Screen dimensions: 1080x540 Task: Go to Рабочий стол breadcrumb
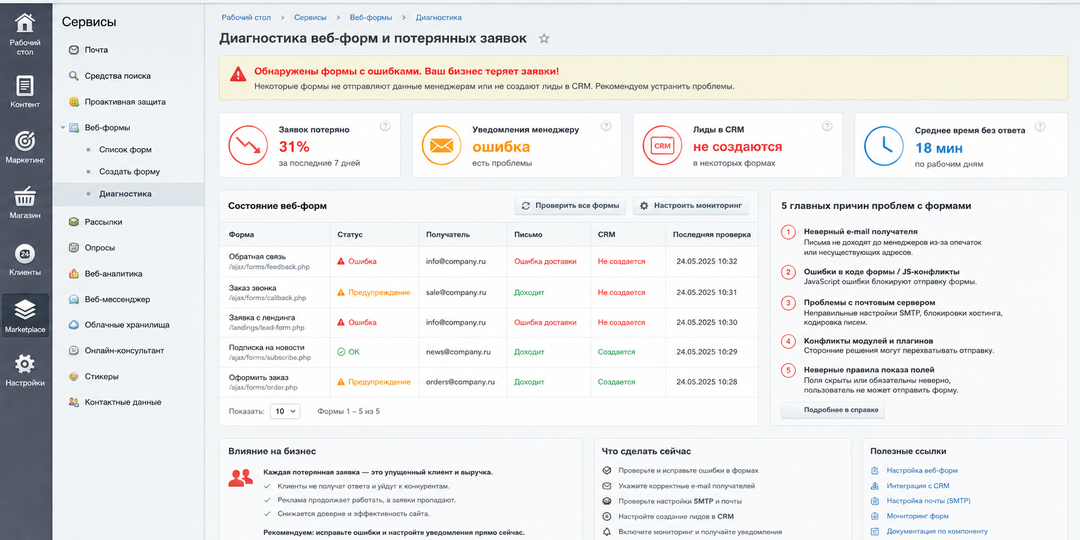click(246, 17)
